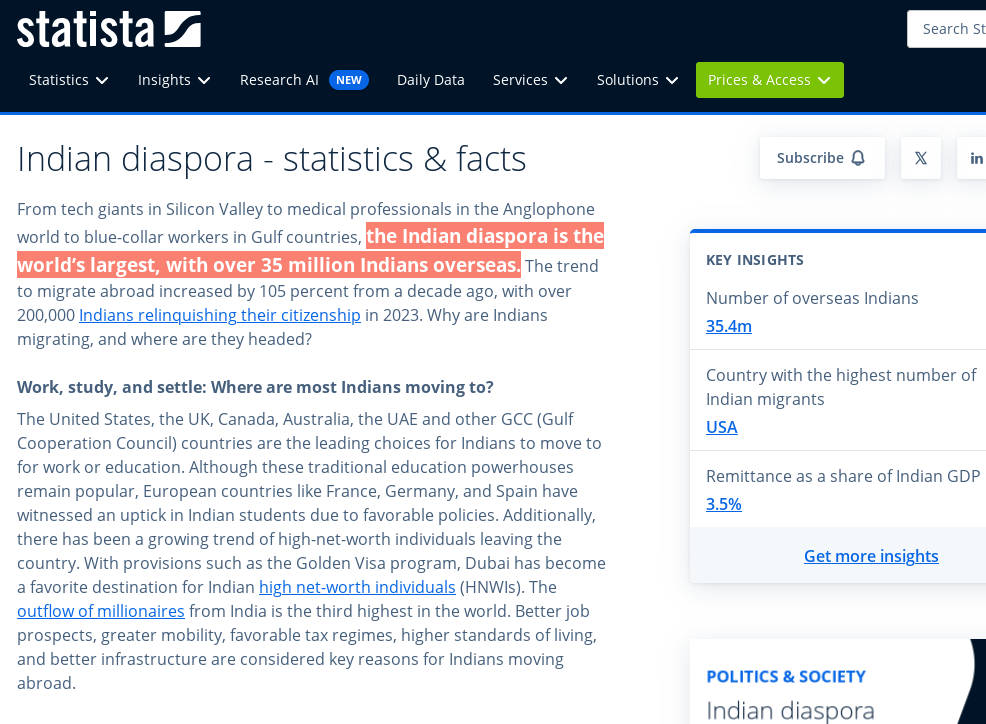Click the 'Indian diaspora' card title
This screenshot has width=986, height=724.
click(x=790, y=711)
